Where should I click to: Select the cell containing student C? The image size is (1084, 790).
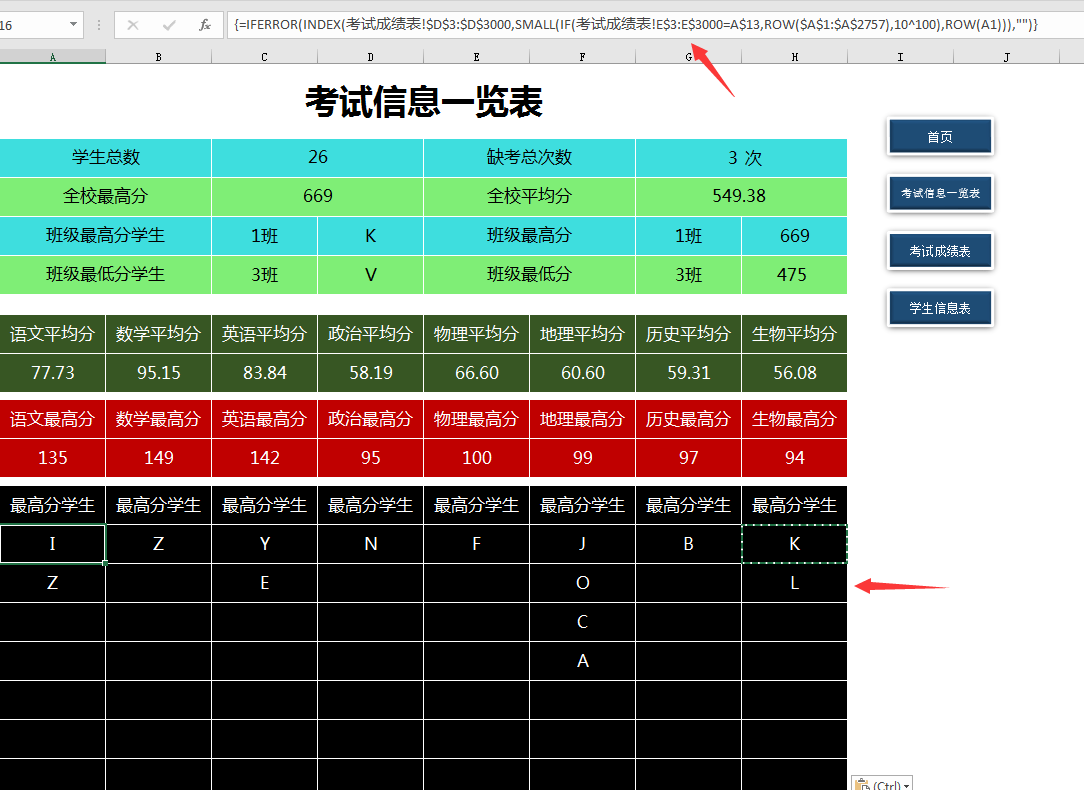[583, 622]
